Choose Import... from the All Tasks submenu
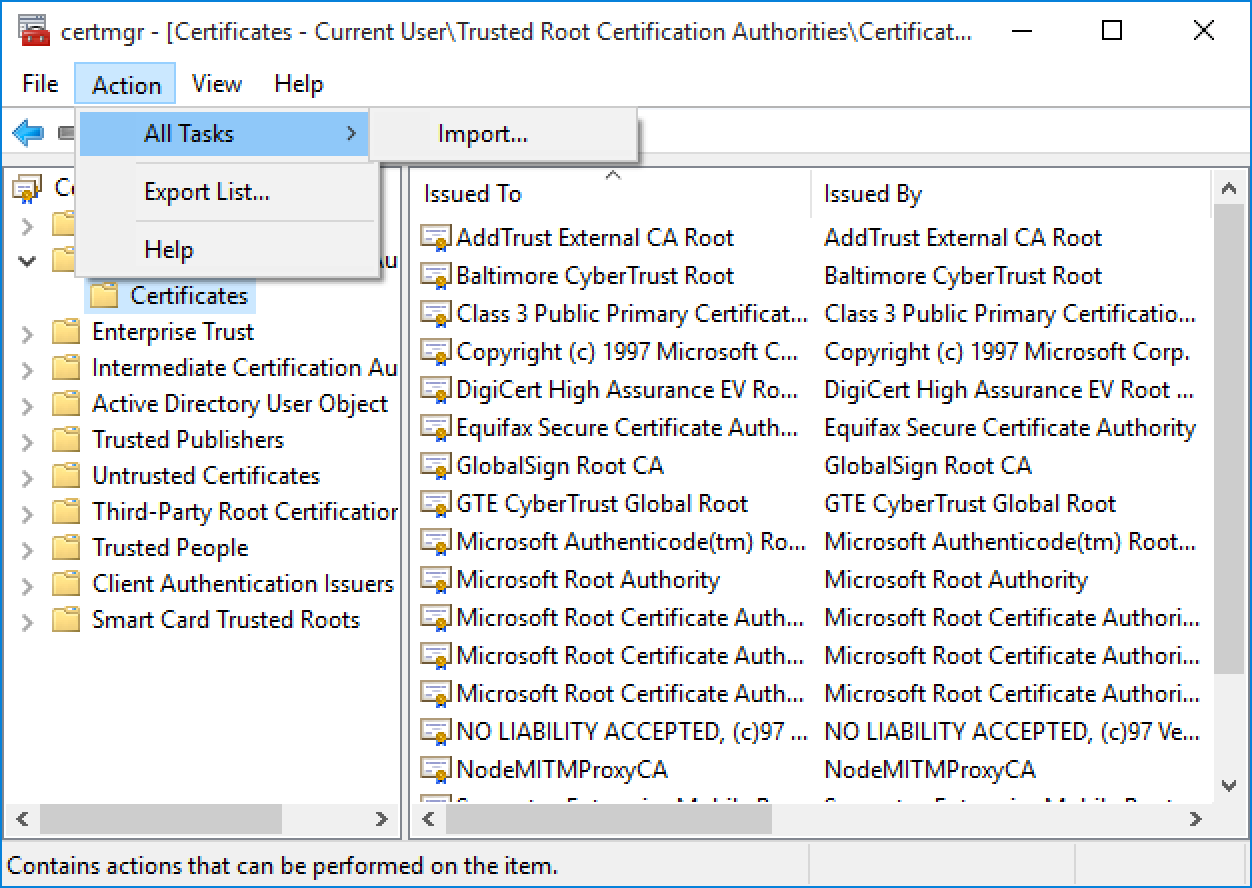The width and height of the screenshot is (1252, 888). pyautogui.click(x=503, y=134)
